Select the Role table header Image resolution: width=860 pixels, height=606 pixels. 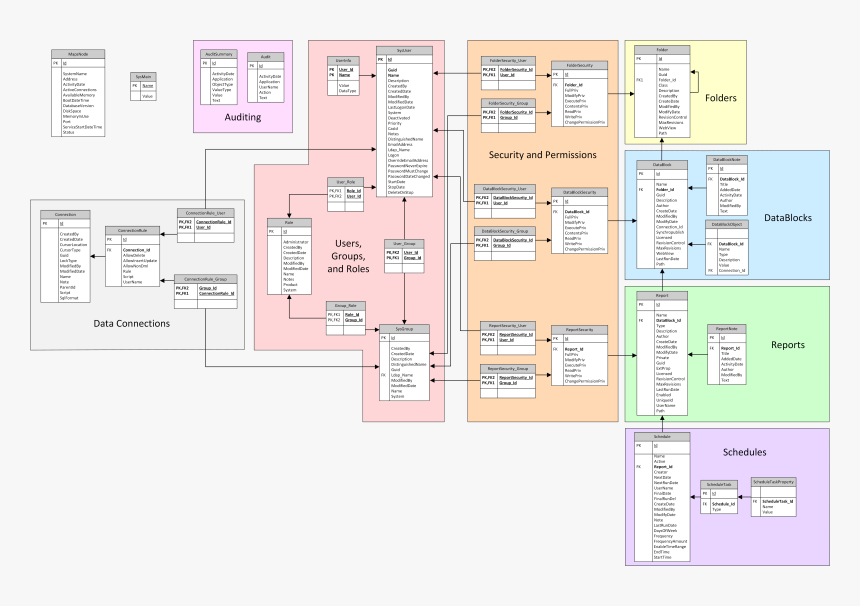(289, 223)
